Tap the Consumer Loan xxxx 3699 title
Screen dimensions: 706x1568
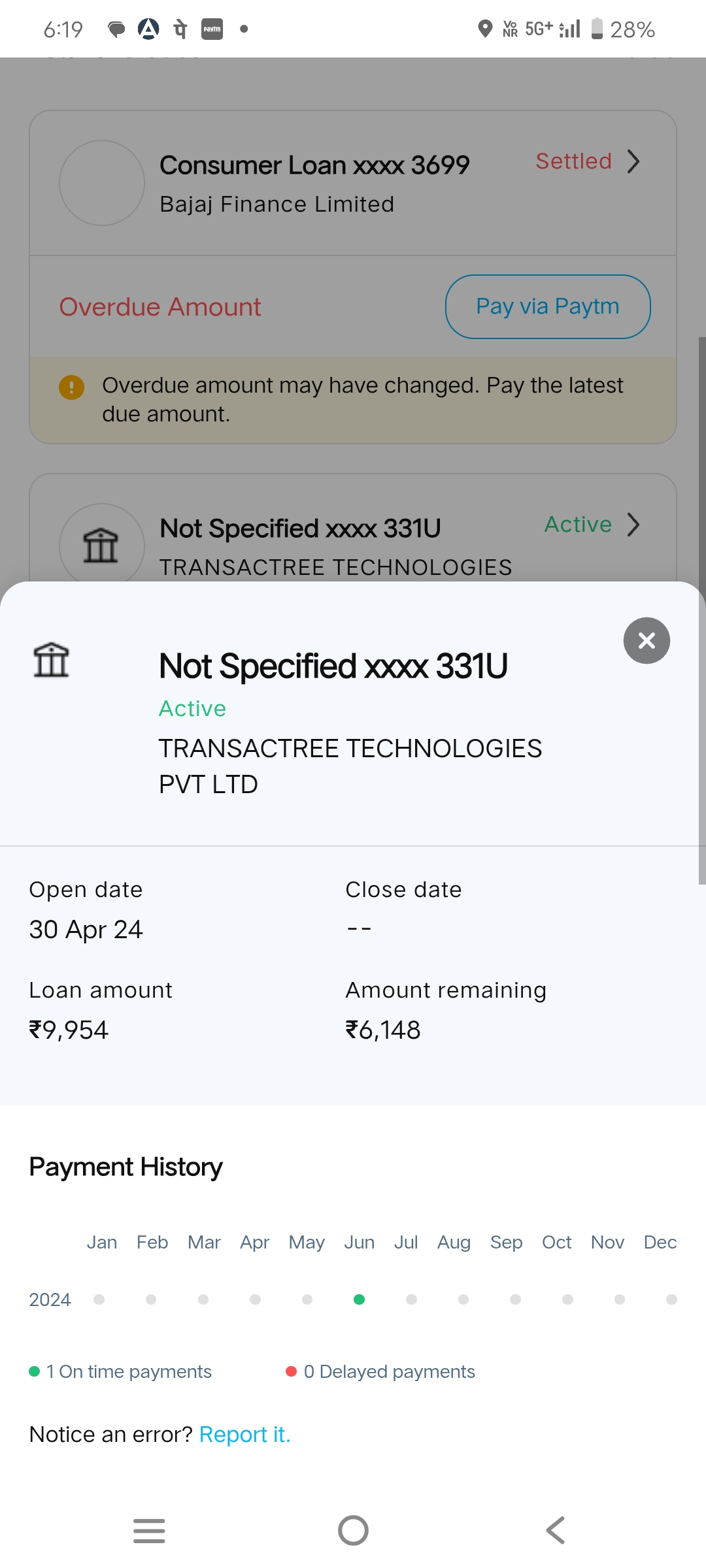click(x=314, y=165)
